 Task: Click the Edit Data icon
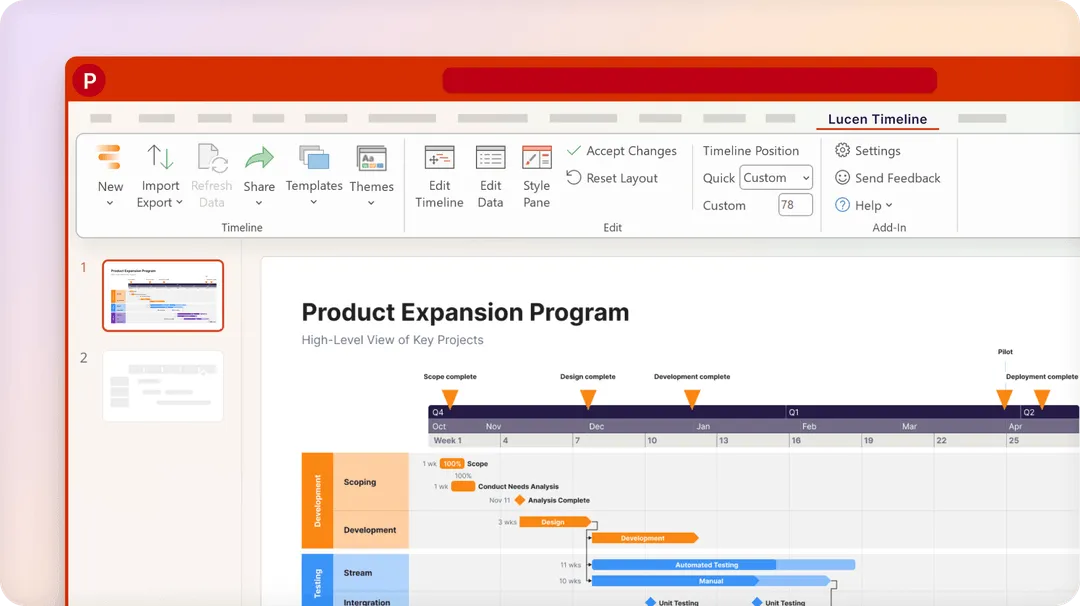(490, 158)
